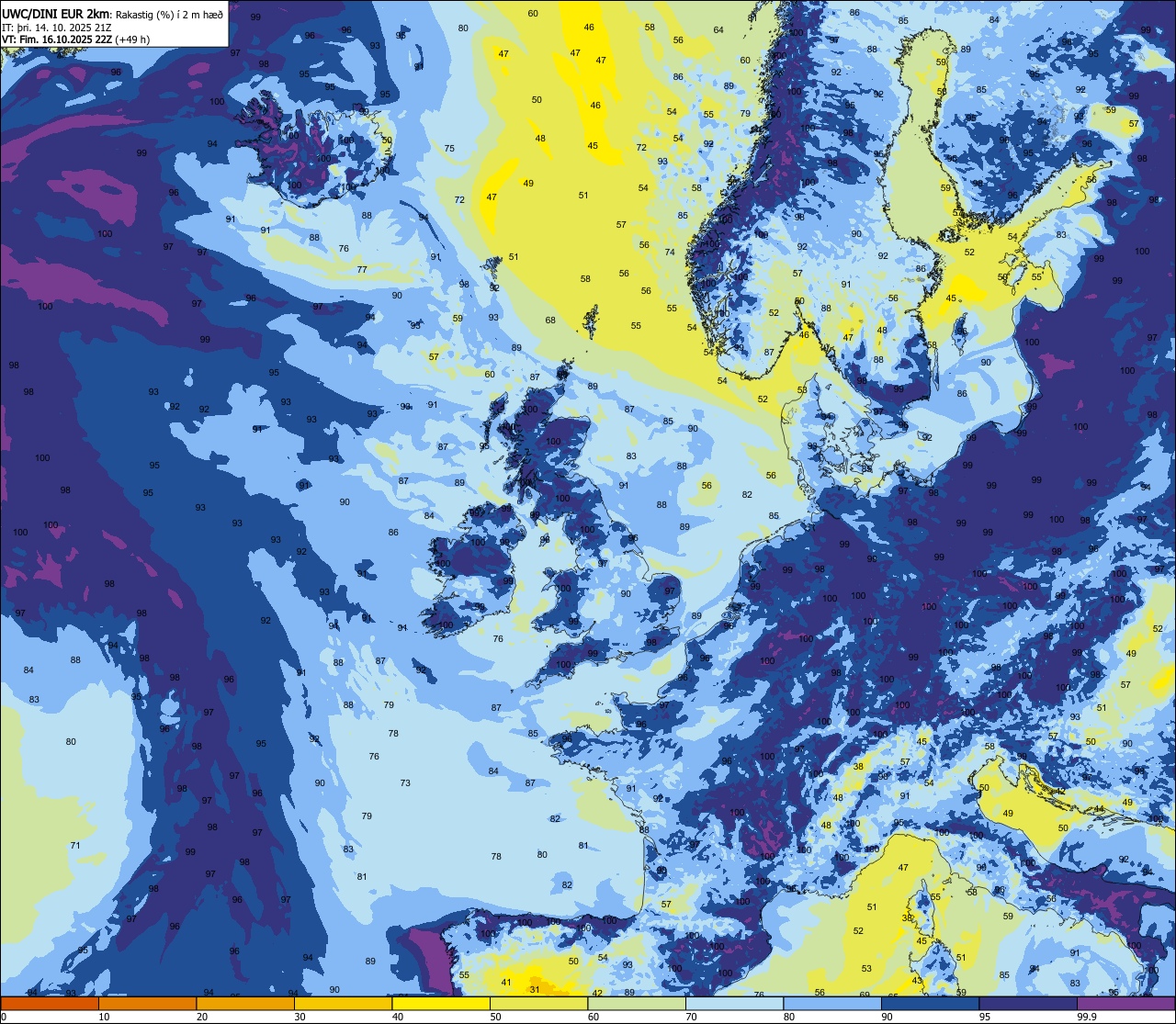Click the legend label "30"
This screenshot has width=1176, height=1024.
click(x=300, y=1017)
